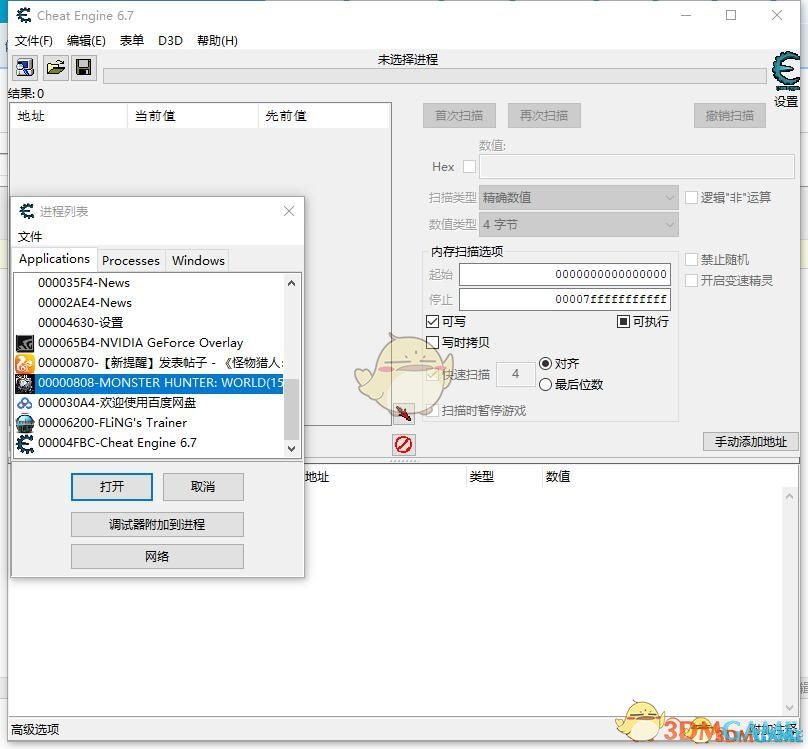Click the Cheat Engine 6.7 list icon
The image size is (808, 749).
[x=25, y=443]
